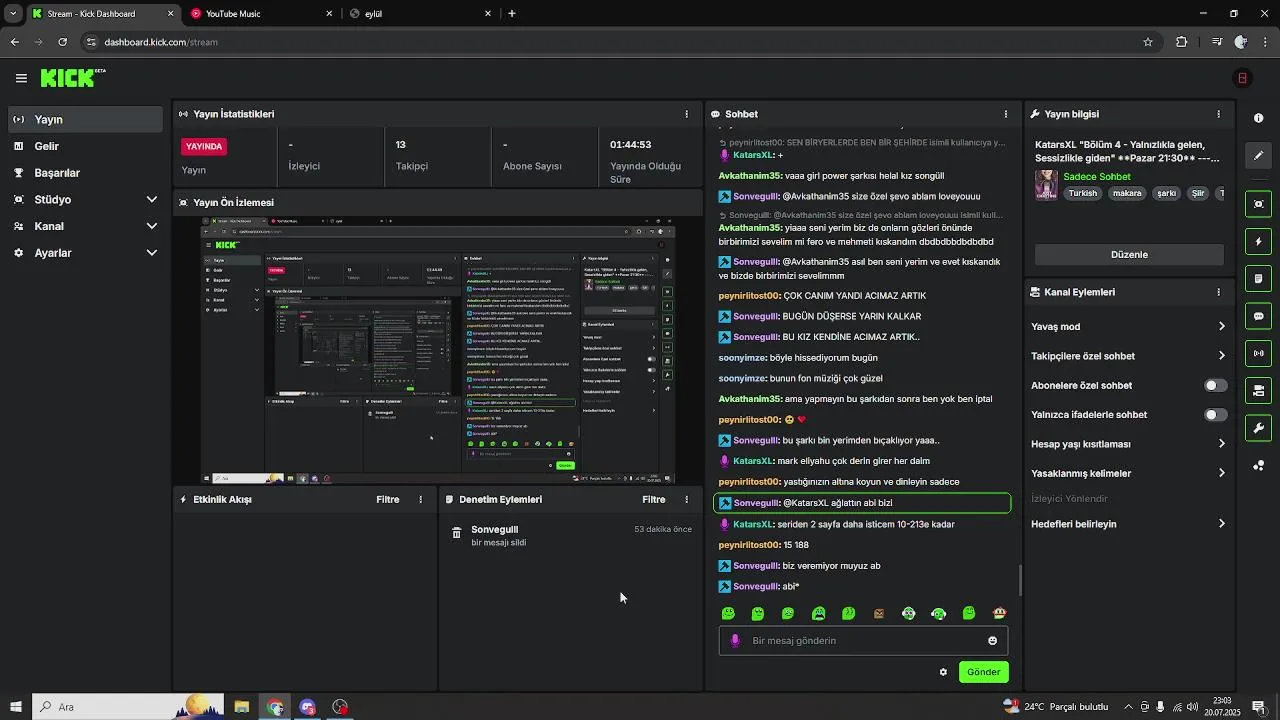The width and height of the screenshot is (1280, 720).
Task: Open the hamburger menu beside the Kick logo
Action: pyautogui.click(x=21, y=78)
